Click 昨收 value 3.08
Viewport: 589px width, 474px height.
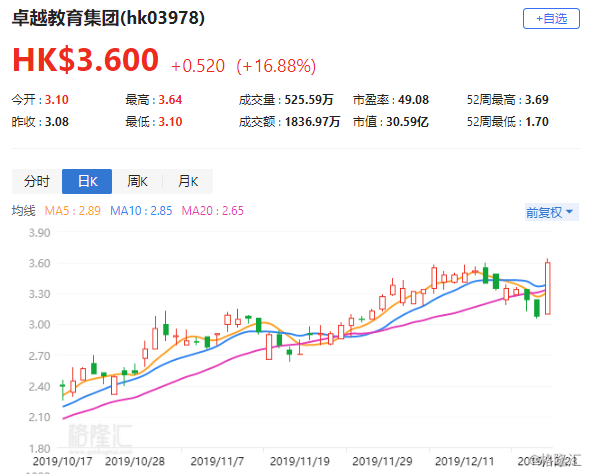click(x=57, y=122)
